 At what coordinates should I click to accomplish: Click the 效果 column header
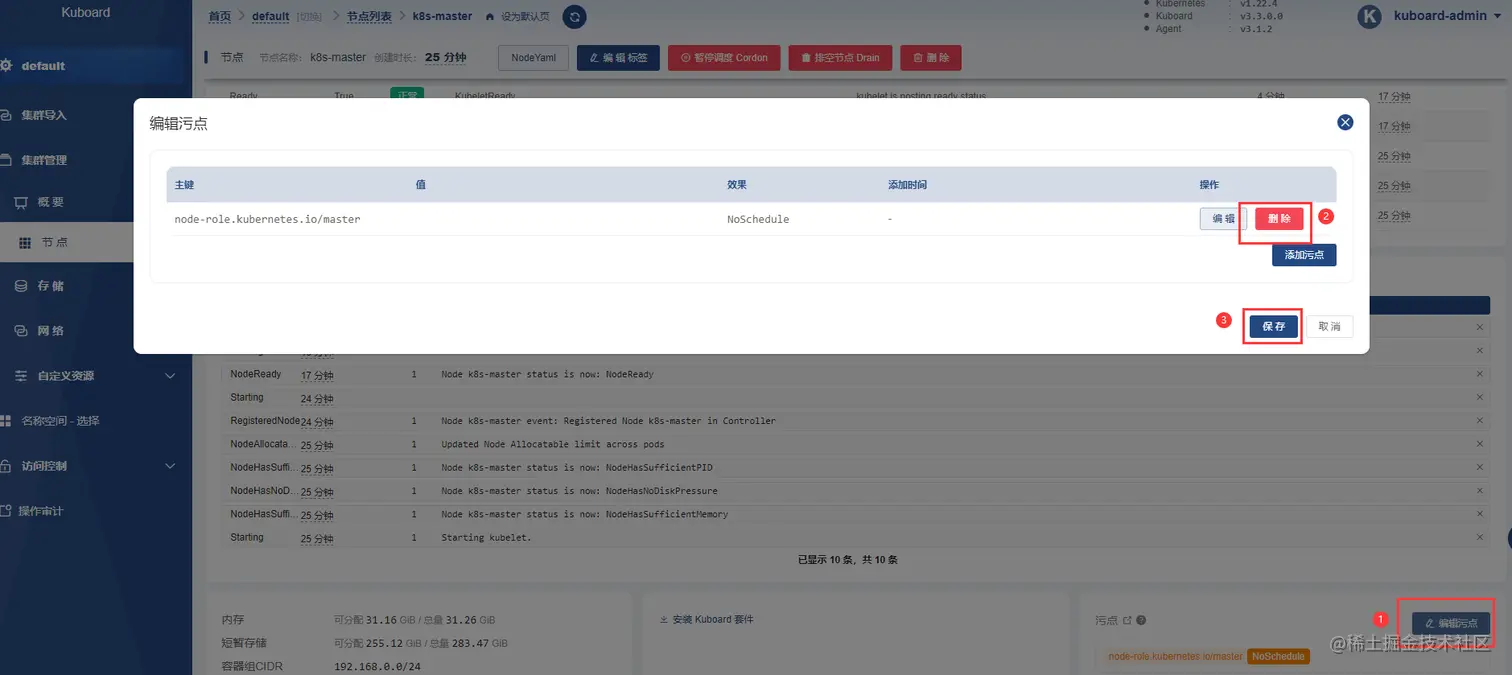(737, 185)
